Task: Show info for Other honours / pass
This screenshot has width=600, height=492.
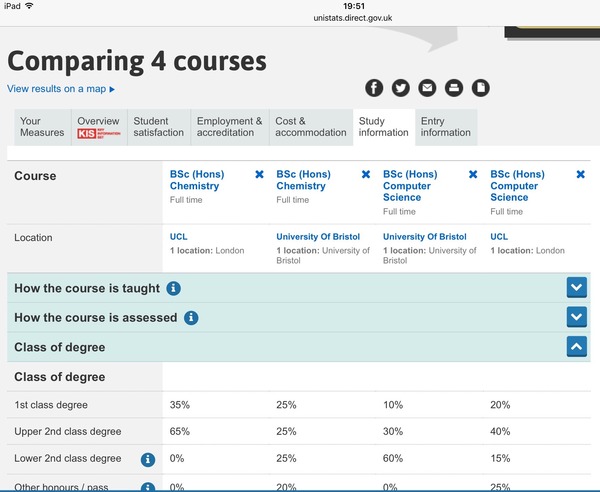Action: coord(148,487)
